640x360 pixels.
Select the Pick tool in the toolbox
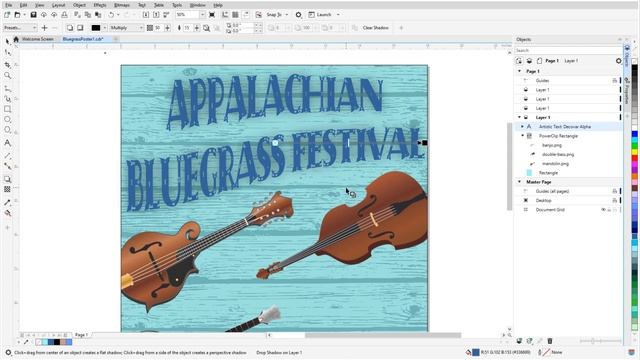[7, 42]
